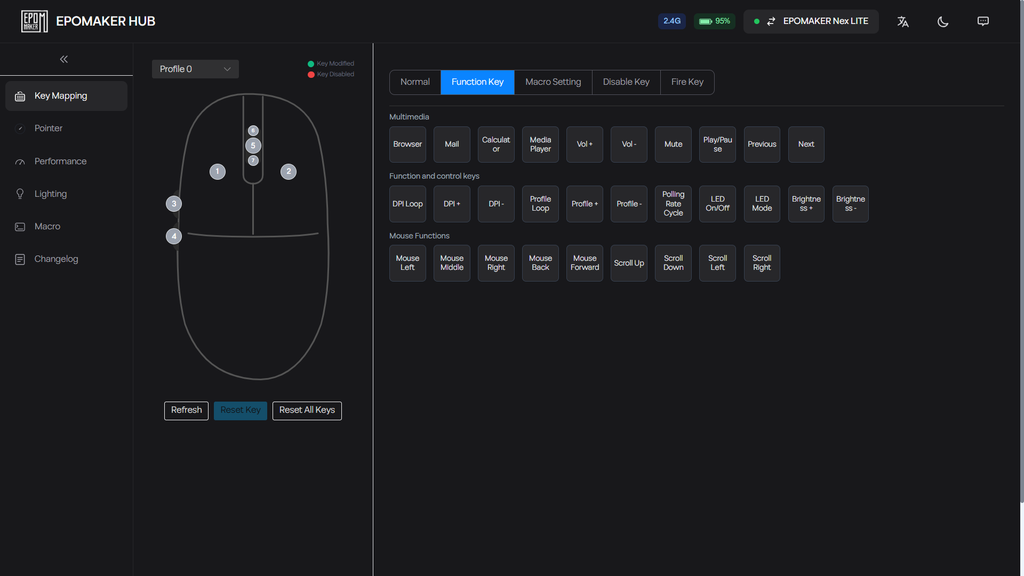Image resolution: width=1024 pixels, height=576 pixels.
Task: Assign the Browser multimedia function
Action: tap(408, 144)
